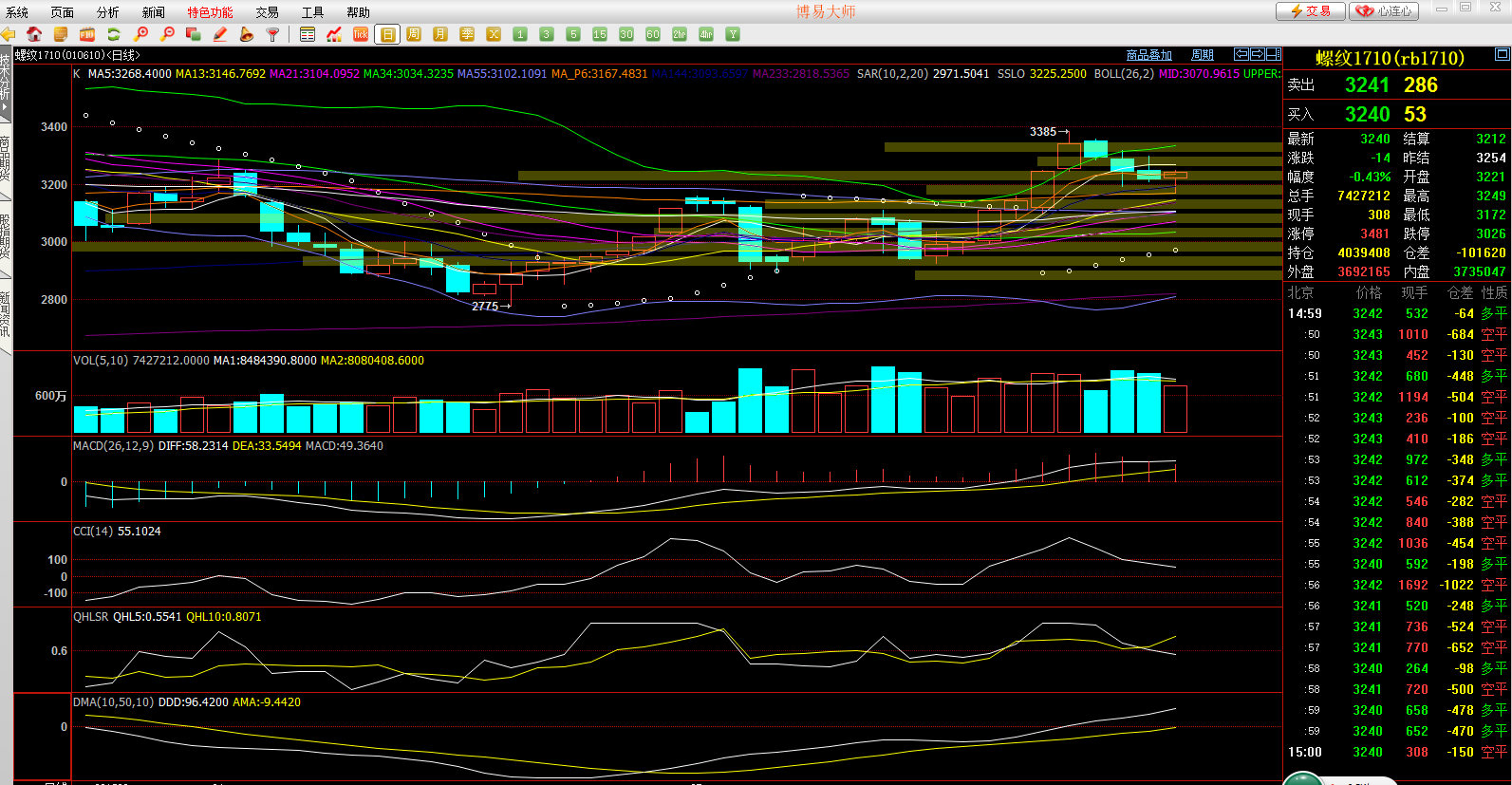This screenshot has width=1512, height=785.
Task: Click the DMA(10,50,10) indicator label
Action: pyautogui.click(x=114, y=702)
